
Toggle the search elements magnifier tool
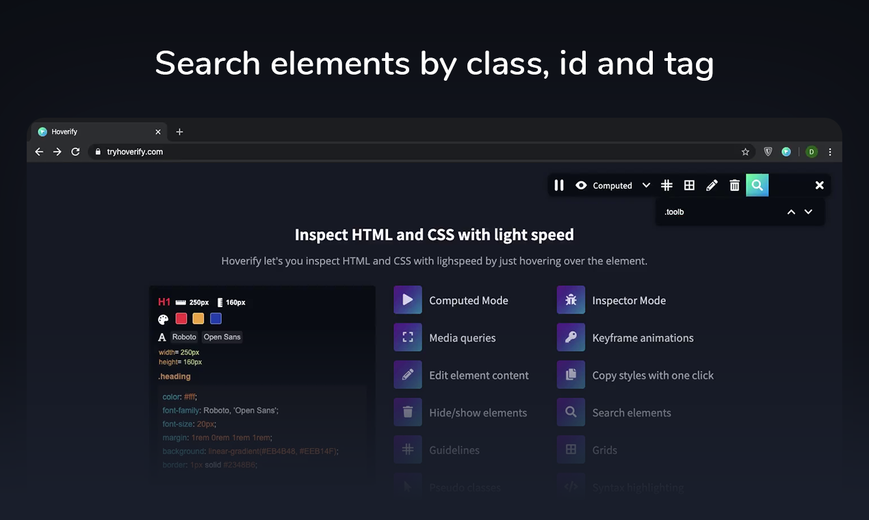coord(757,185)
